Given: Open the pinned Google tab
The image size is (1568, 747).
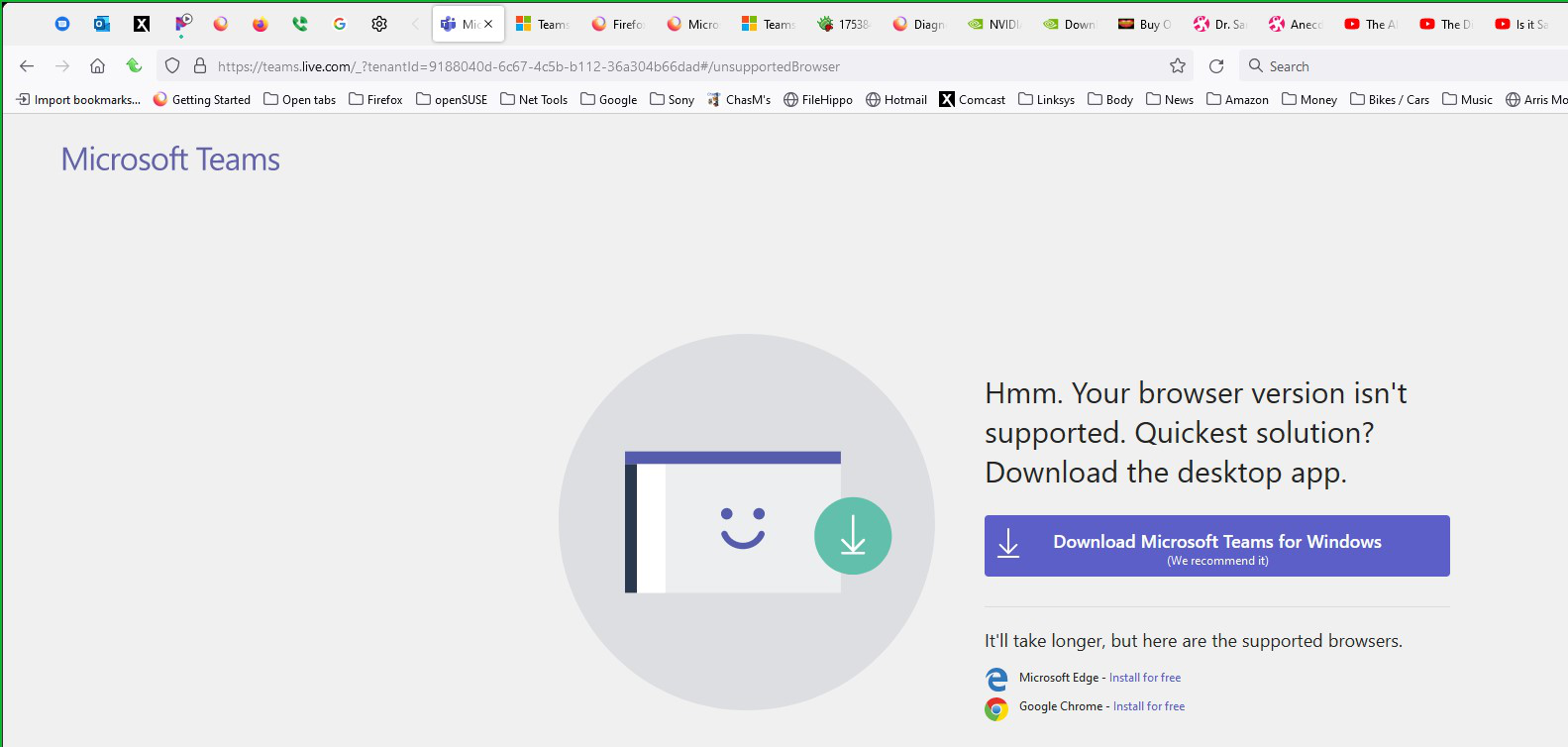Looking at the screenshot, I should click(340, 24).
